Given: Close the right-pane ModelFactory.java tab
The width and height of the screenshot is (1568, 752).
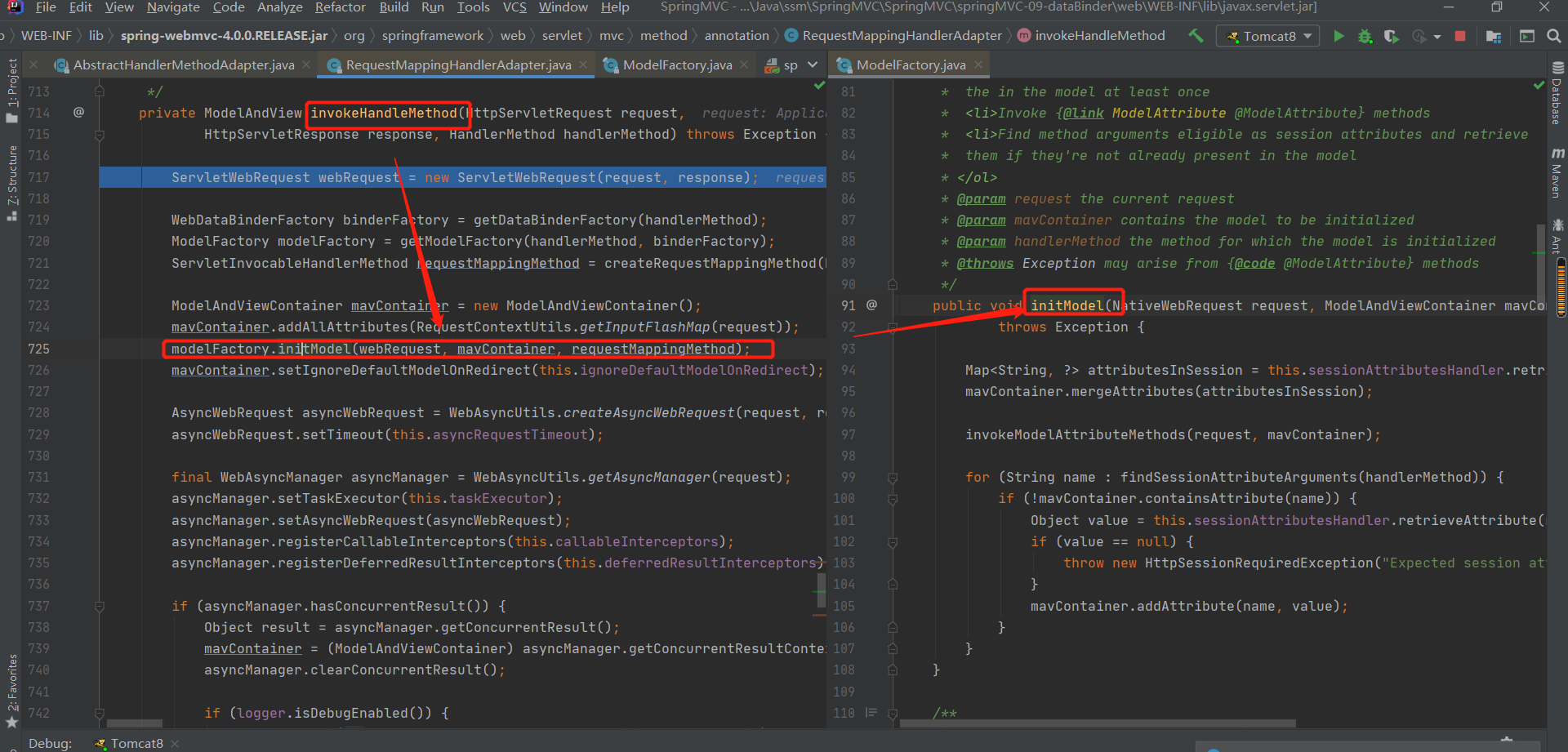Looking at the screenshot, I should point(978,65).
